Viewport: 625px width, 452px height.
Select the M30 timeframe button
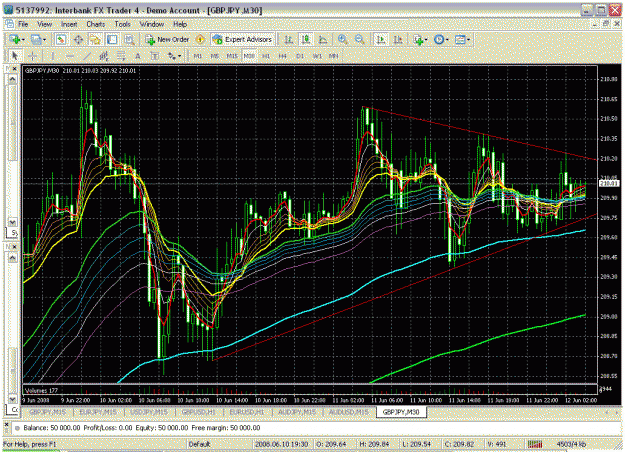[249, 56]
